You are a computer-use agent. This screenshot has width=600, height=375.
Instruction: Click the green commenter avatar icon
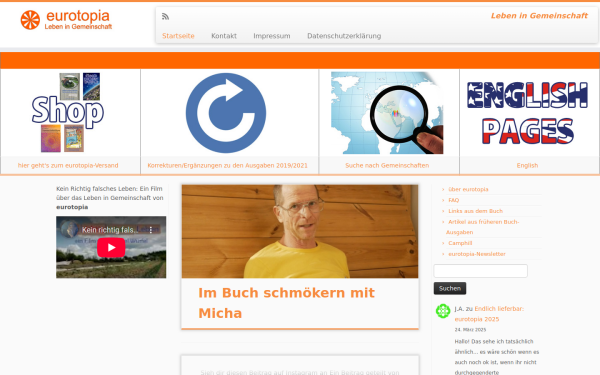point(443,311)
